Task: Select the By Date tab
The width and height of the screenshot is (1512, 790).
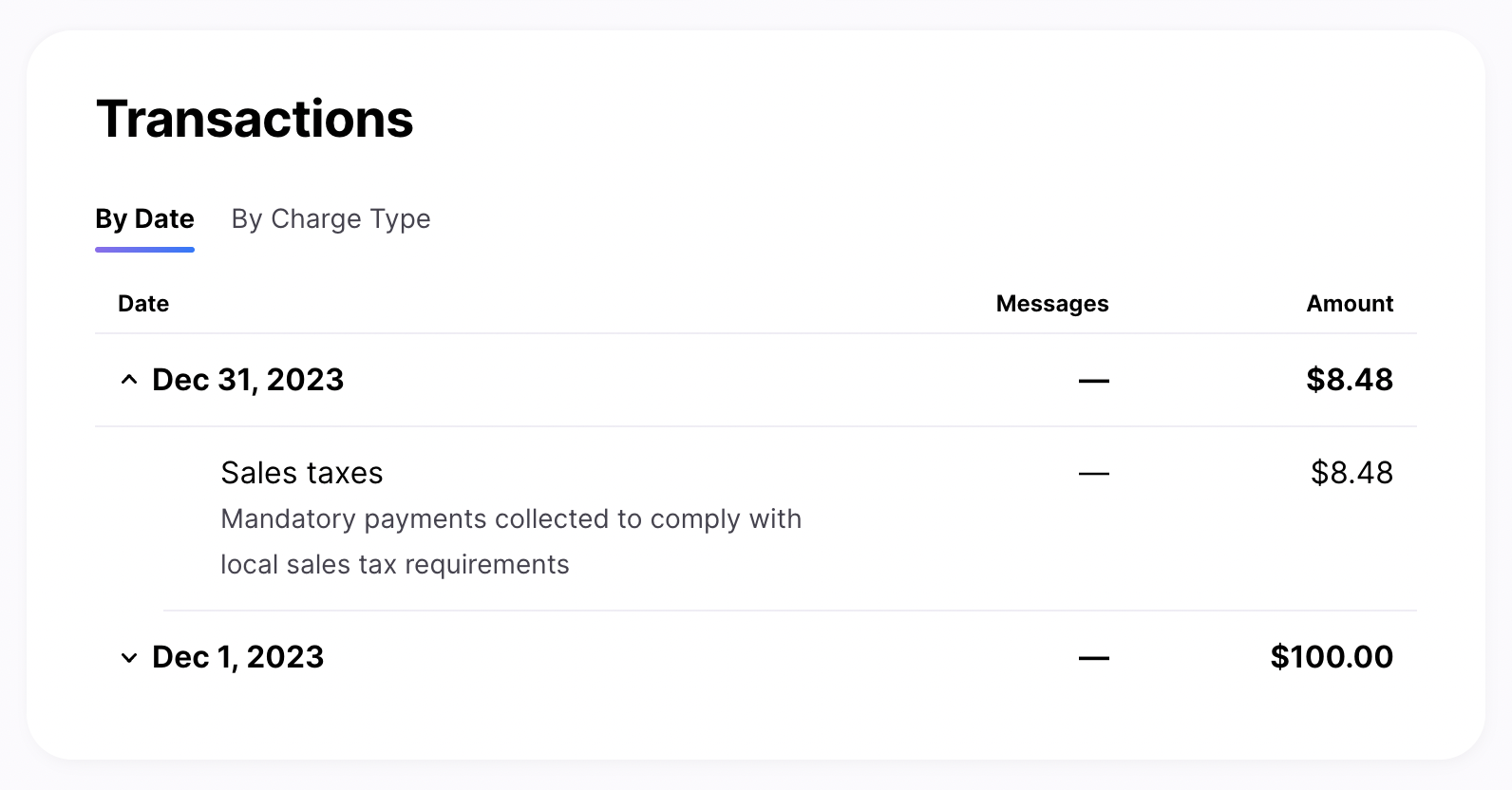Action: pyautogui.click(x=144, y=219)
